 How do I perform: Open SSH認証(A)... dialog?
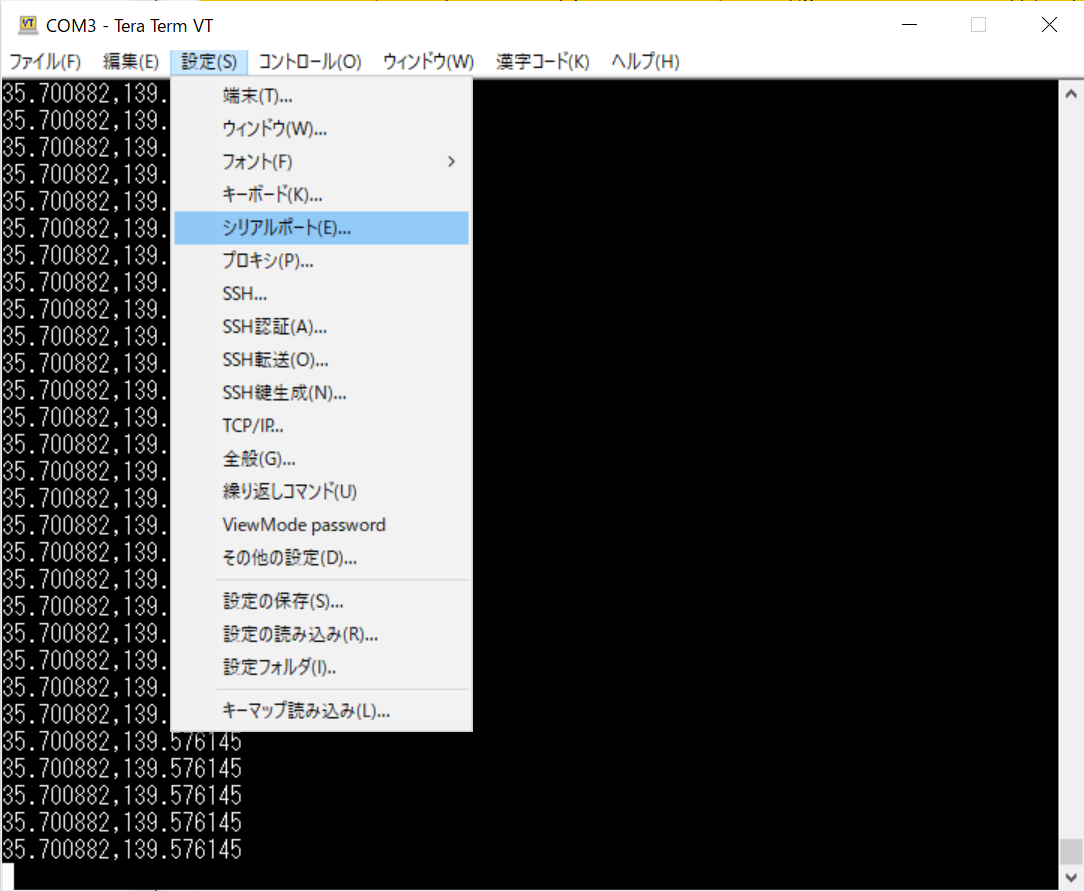[x=275, y=327]
